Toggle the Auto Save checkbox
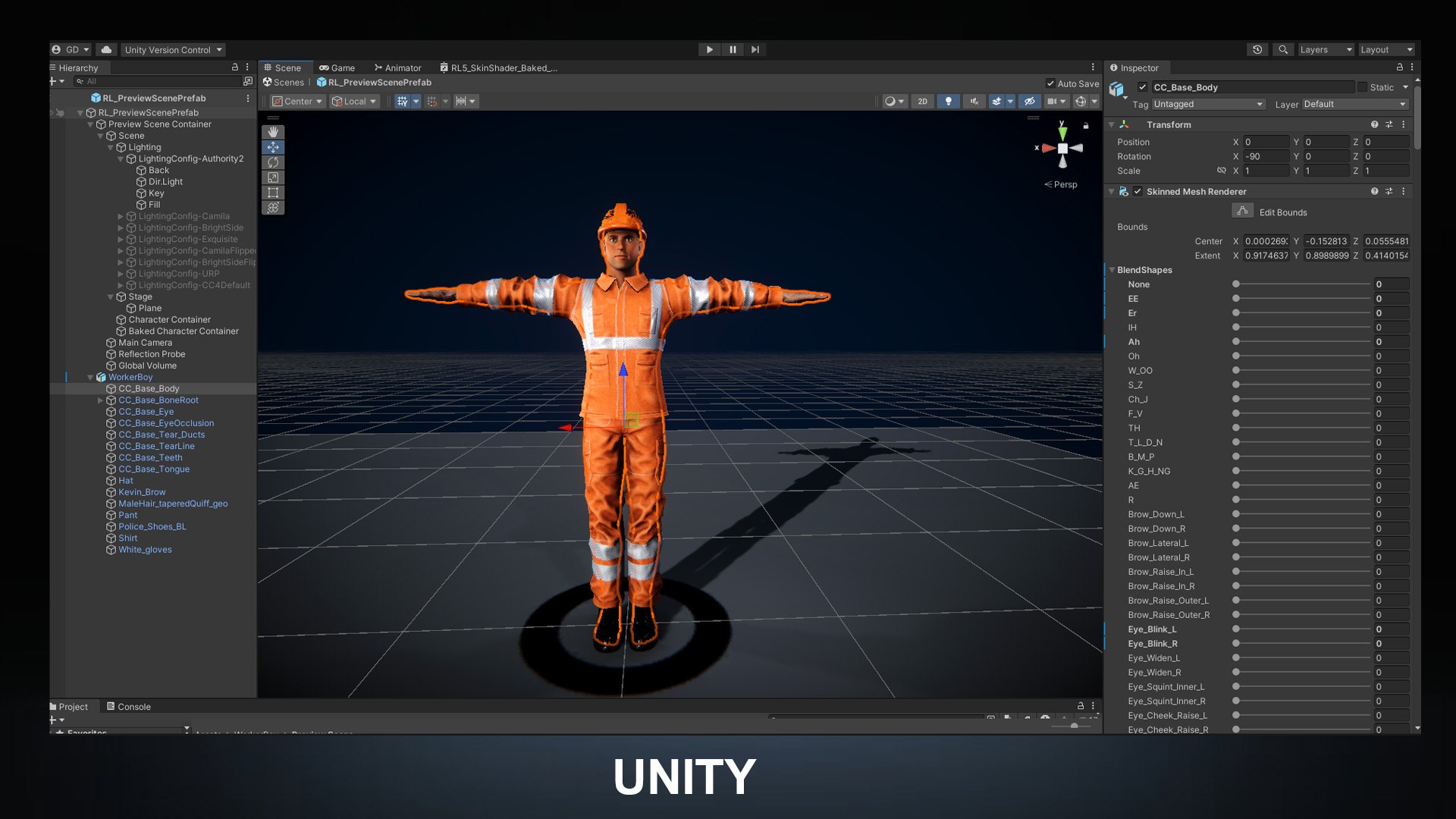Image resolution: width=1456 pixels, height=819 pixels. click(x=1050, y=83)
